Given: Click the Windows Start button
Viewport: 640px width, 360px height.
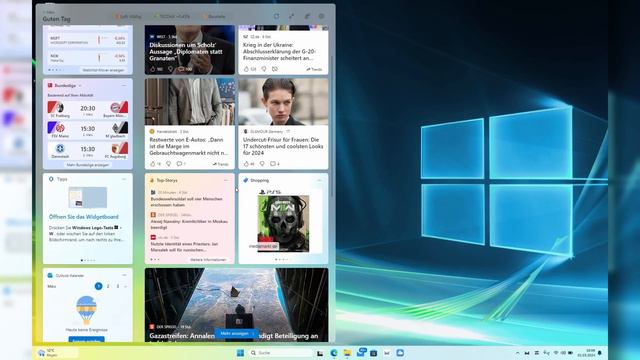Looking at the screenshot, I should pos(240,353).
